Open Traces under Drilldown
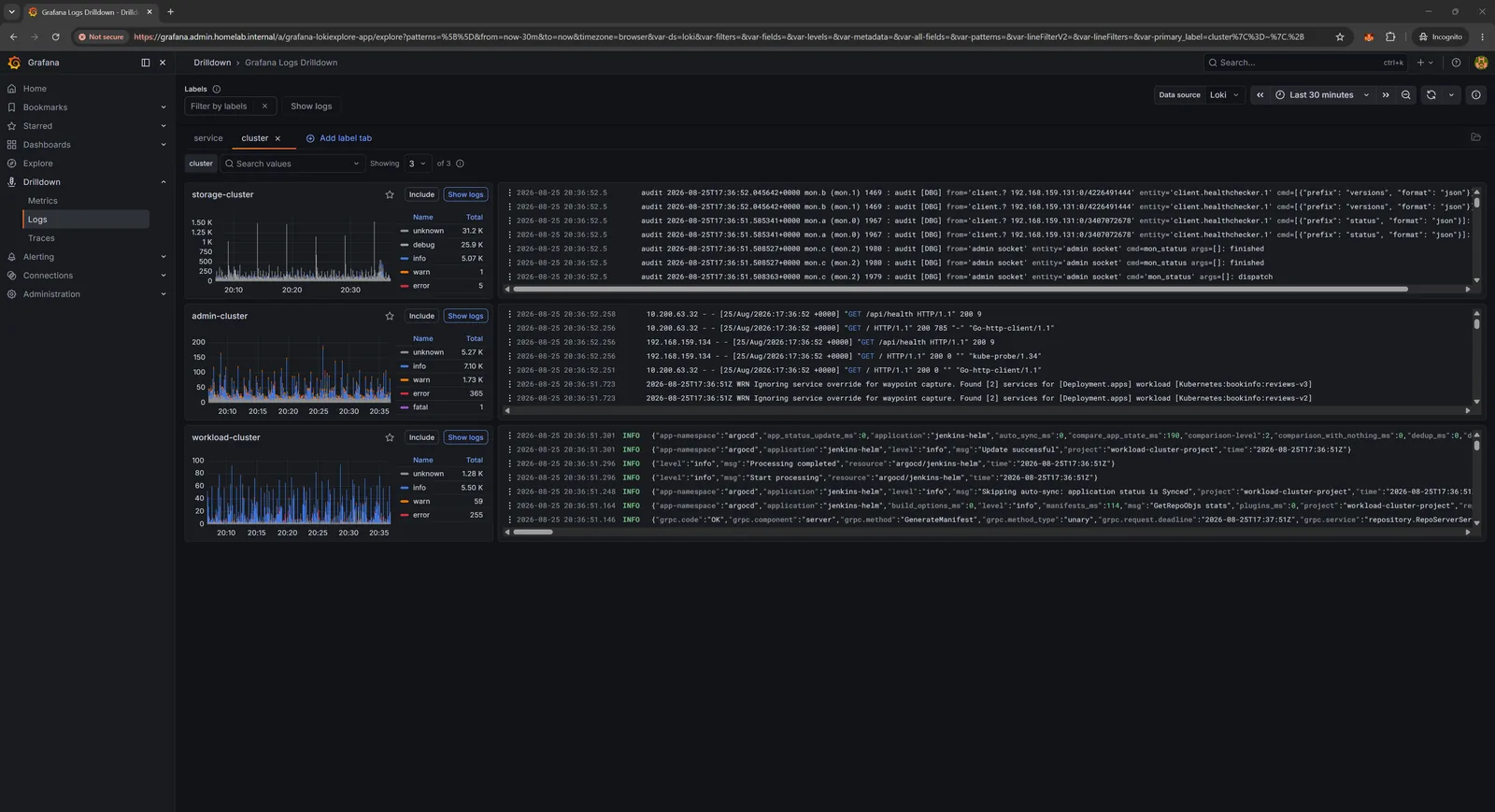Screen dimensions: 1495x812 [41, 238]
